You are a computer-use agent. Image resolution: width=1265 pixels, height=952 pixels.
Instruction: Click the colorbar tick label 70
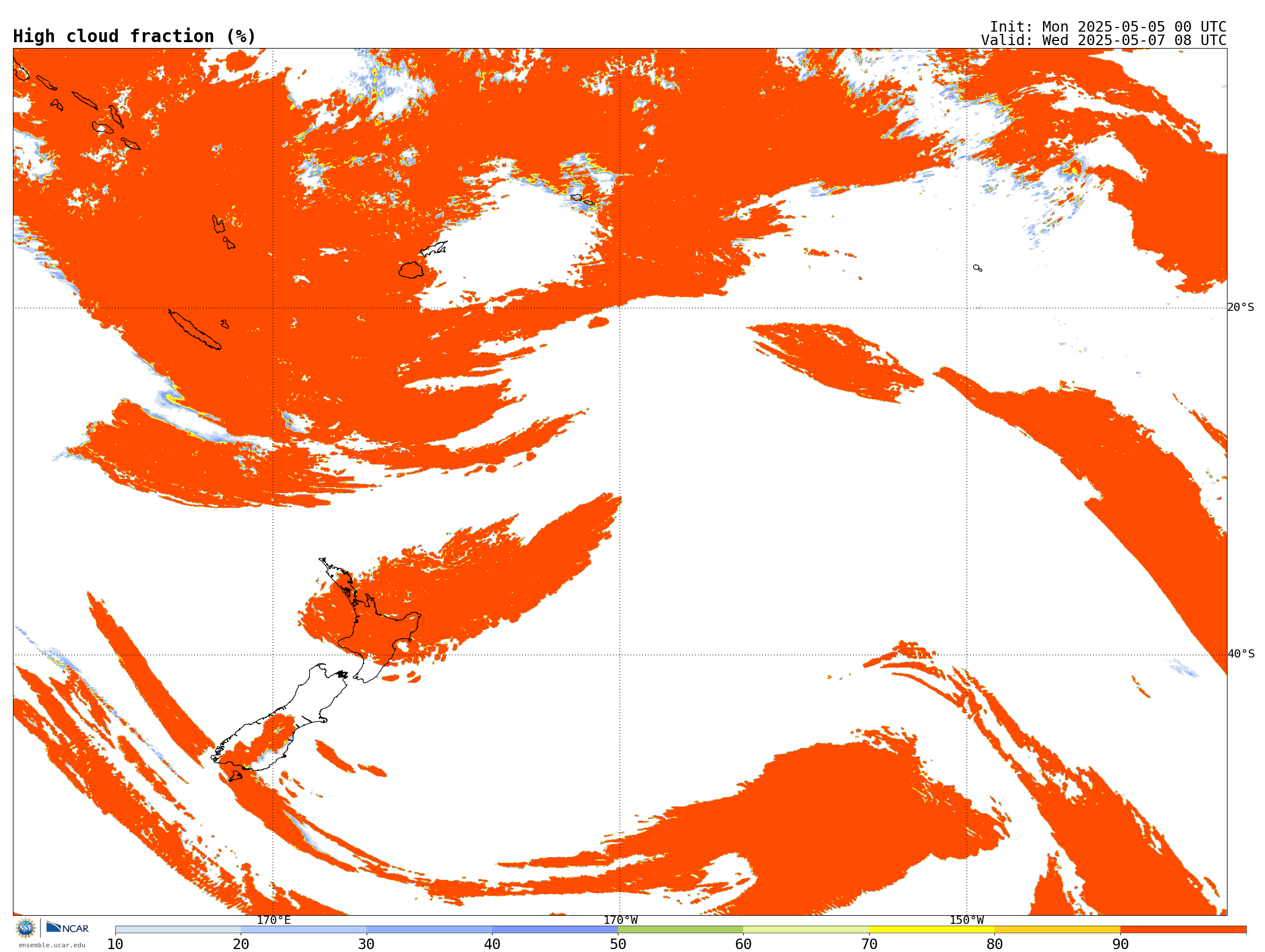[869, 944]
